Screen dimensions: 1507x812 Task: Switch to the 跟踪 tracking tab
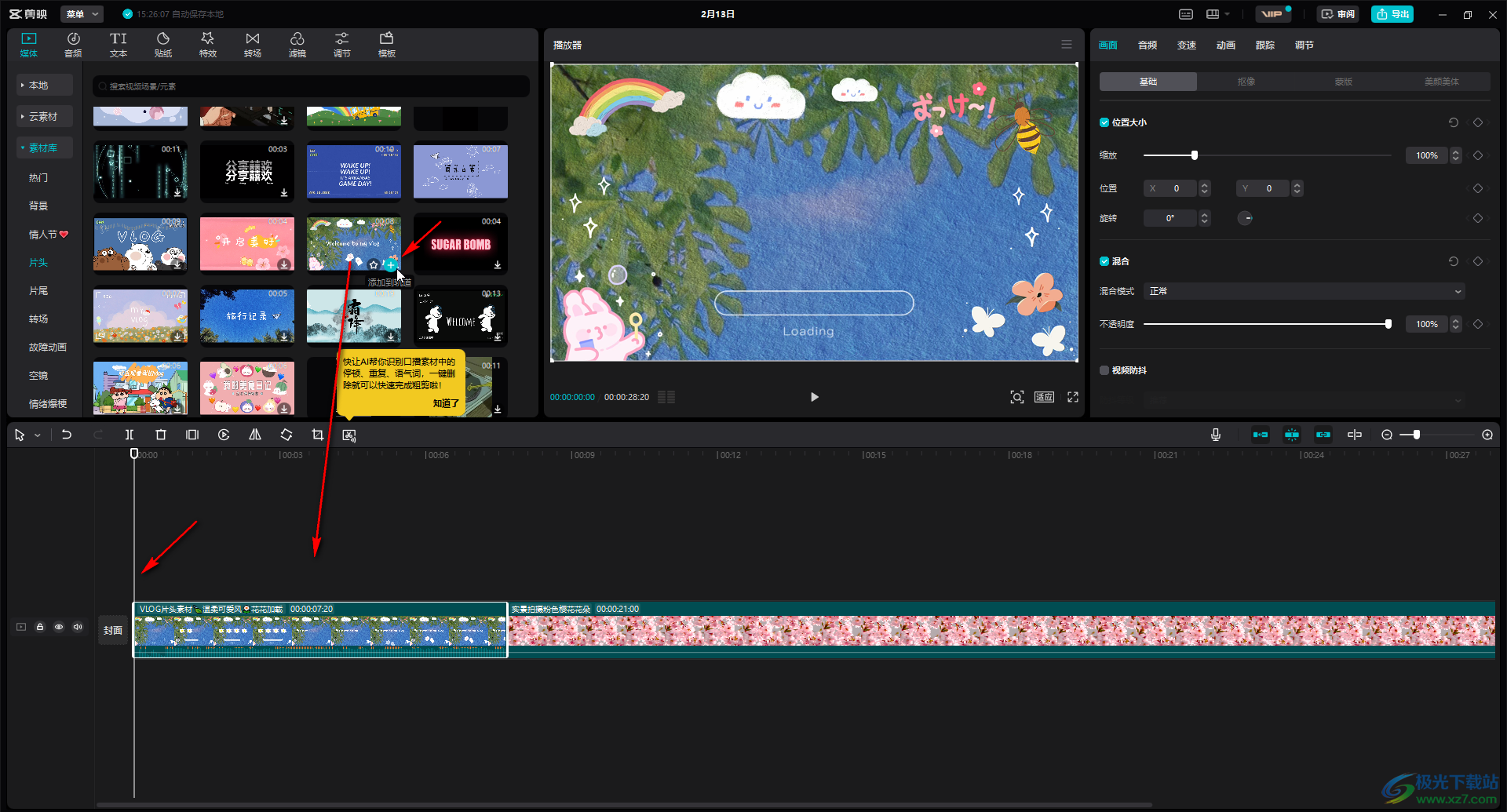pos(1265,45)
